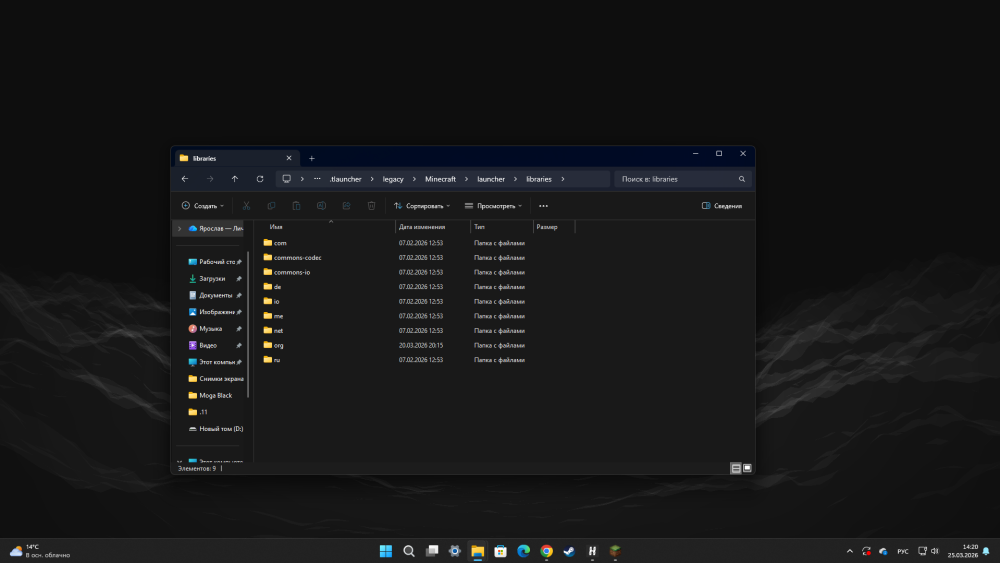Click the Paste clipboard icon
The image size is (1000, 563).
297,206
